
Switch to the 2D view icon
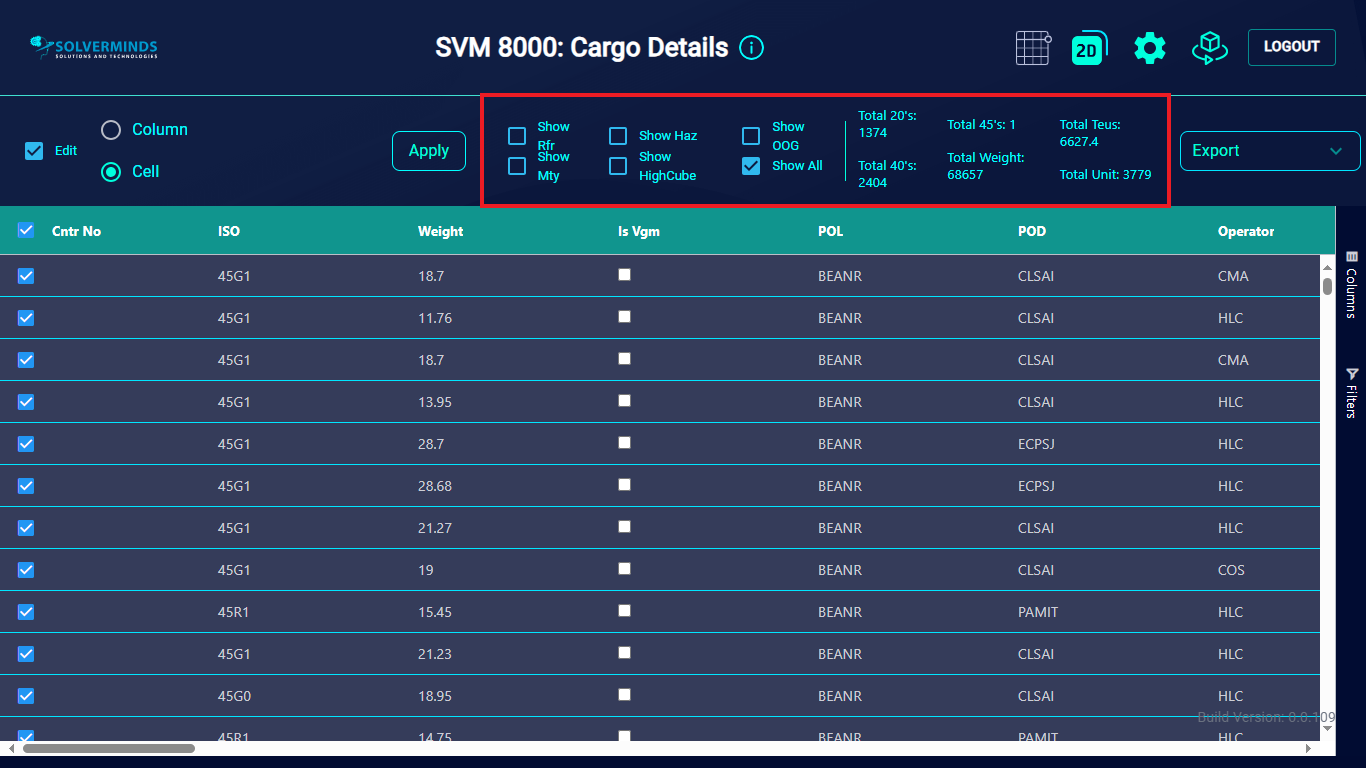point(1088,48)
